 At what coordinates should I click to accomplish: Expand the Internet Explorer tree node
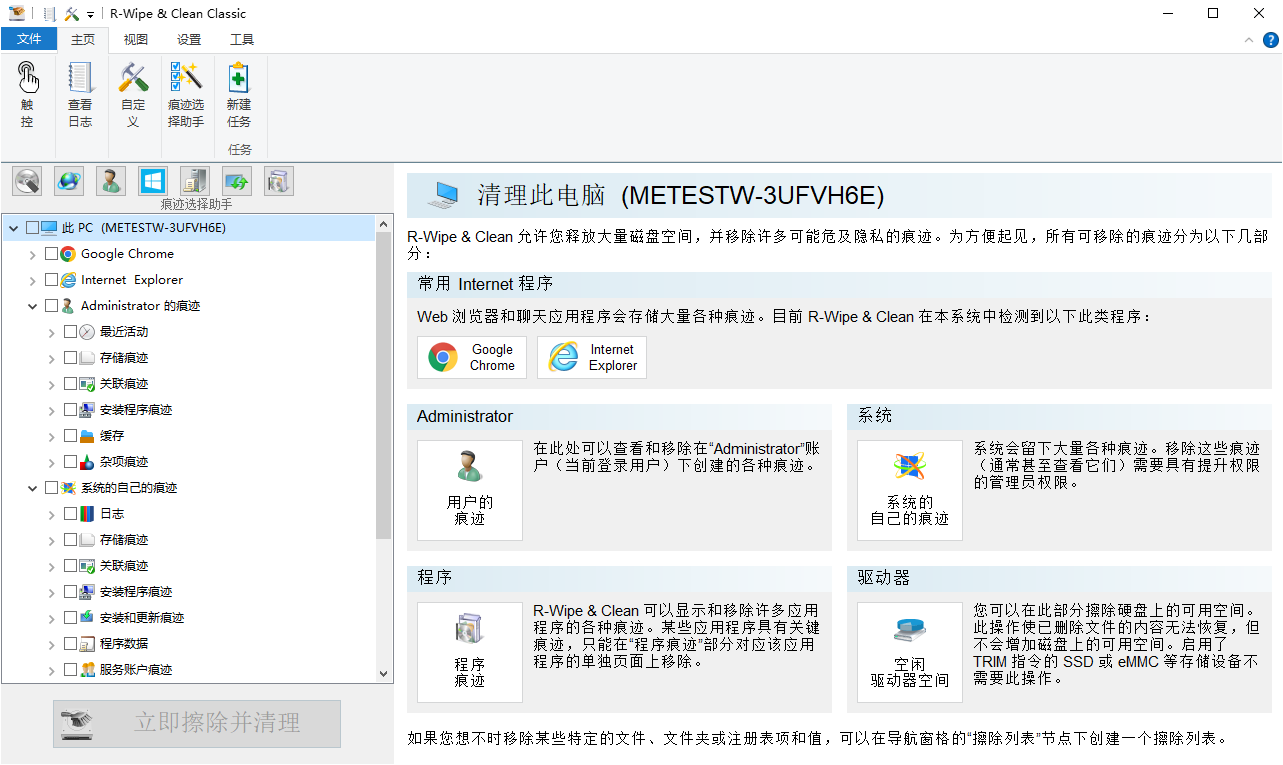pyautogui.click(x=33, y=280)
